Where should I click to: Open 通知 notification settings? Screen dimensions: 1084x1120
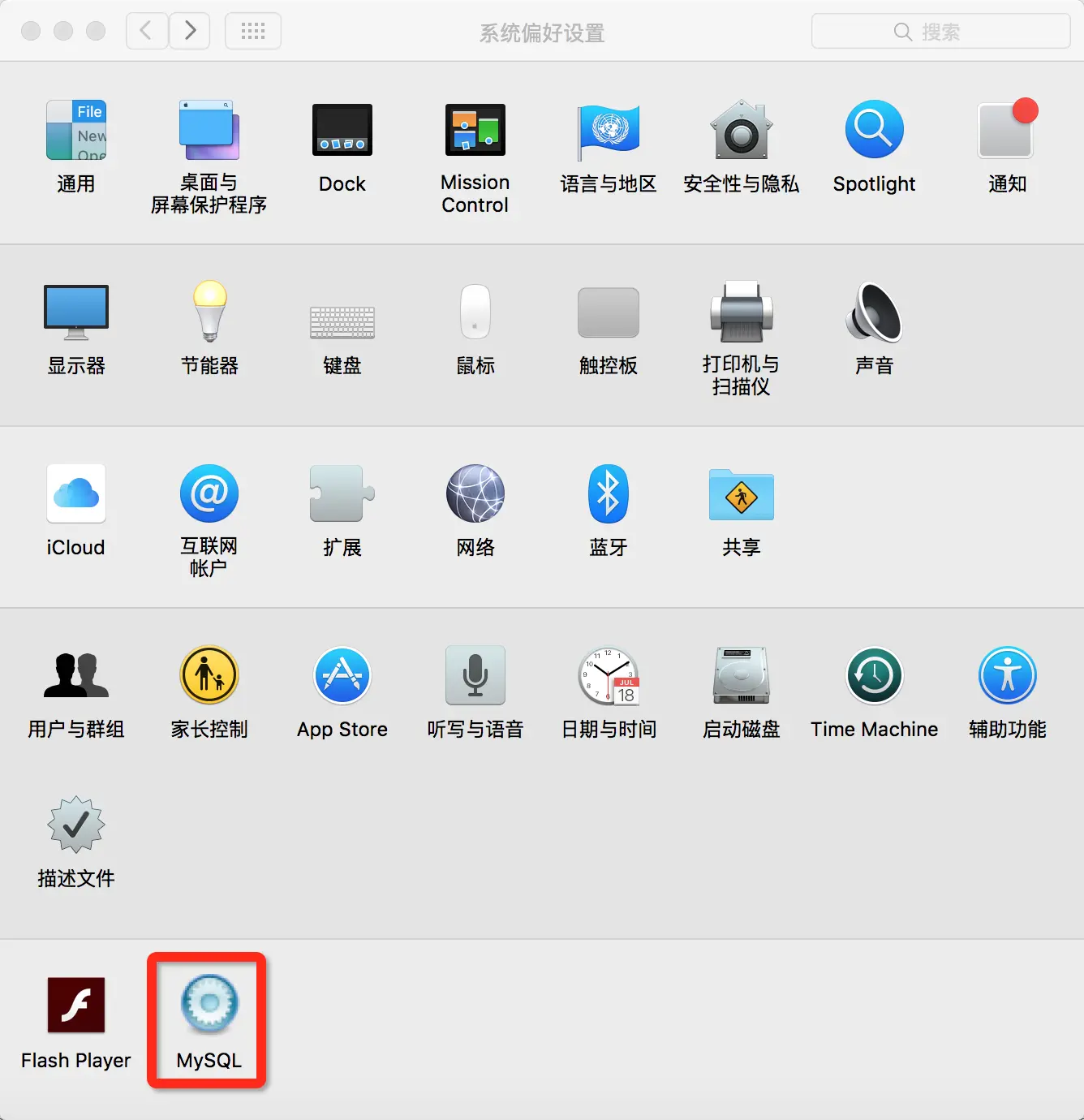click(x=1006, y=130)
